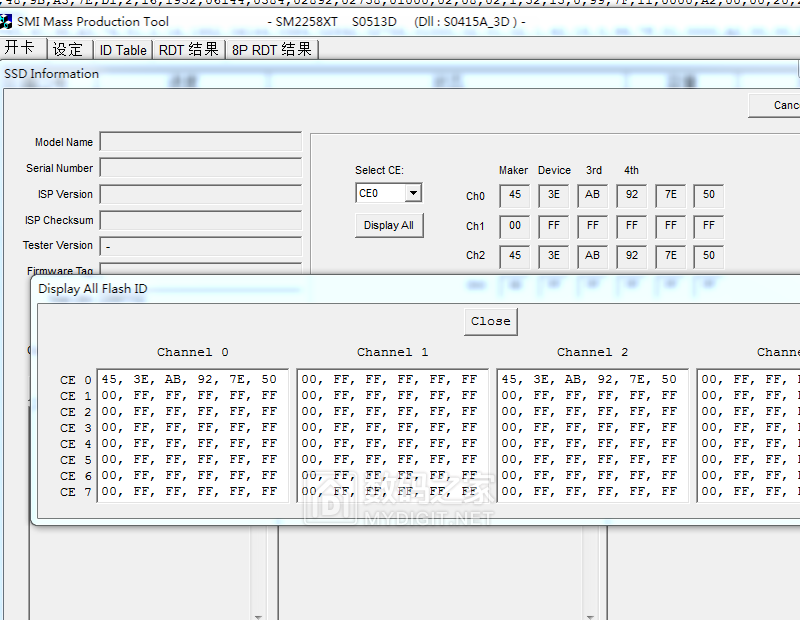Select the 8P RDT 结果 tab
The image size is (800, 620).
coord(272,49)
